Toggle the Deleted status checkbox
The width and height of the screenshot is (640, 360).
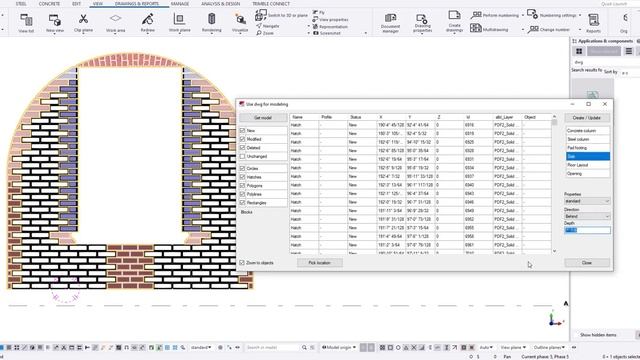coord(242,147)
